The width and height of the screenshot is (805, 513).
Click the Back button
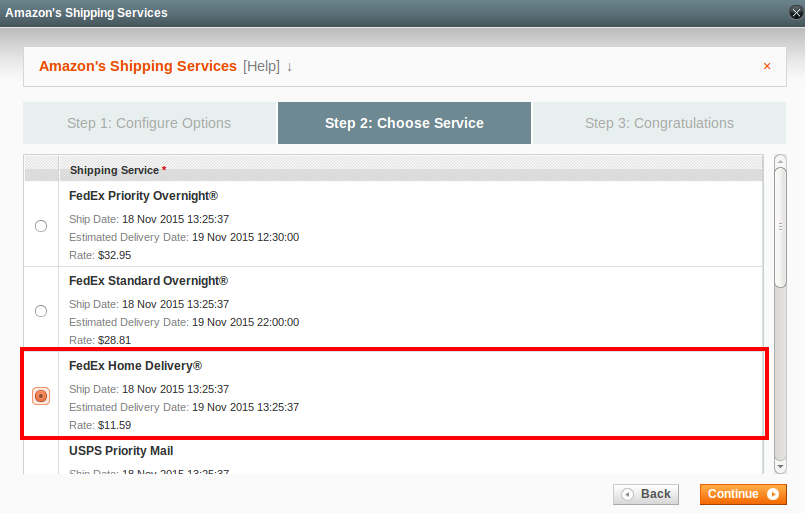[646, 494]
